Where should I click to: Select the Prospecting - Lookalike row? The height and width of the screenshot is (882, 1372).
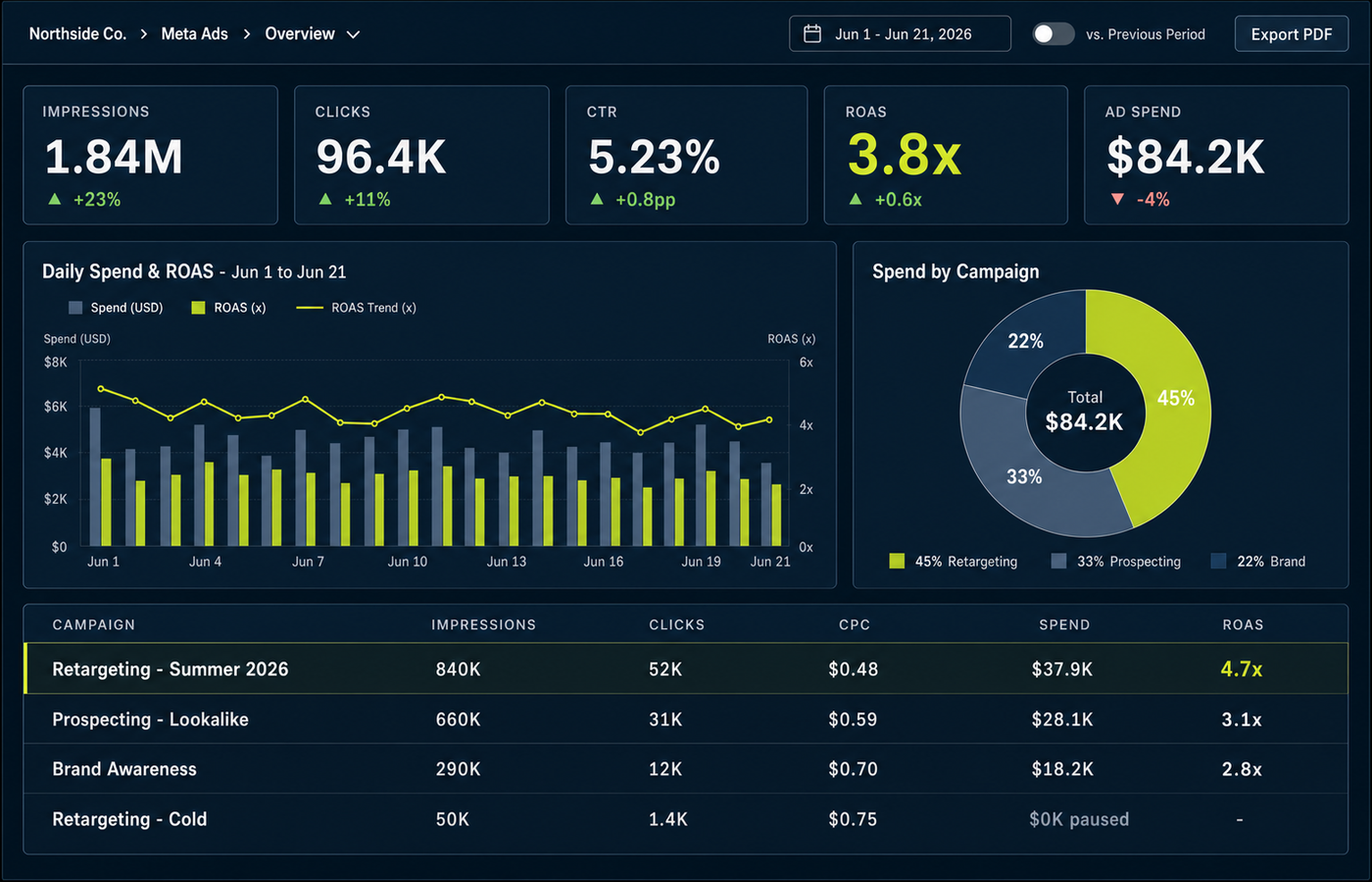tap(686, 719)
